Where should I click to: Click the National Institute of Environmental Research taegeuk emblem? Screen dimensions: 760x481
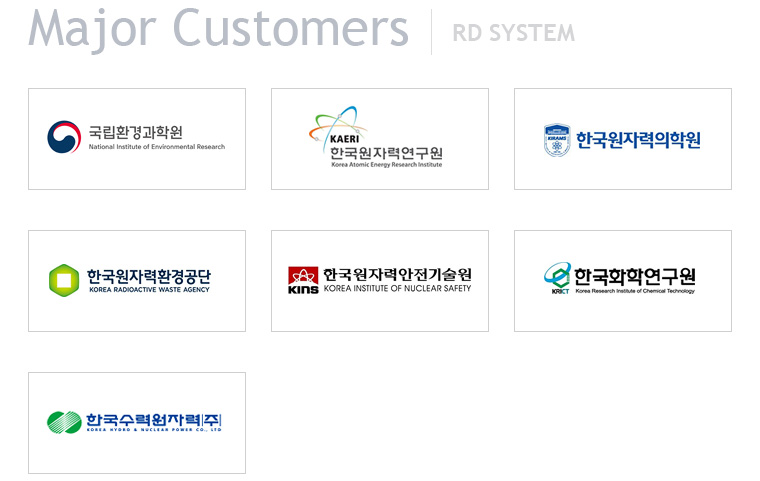pyautogui.click(x=64, y=137)
